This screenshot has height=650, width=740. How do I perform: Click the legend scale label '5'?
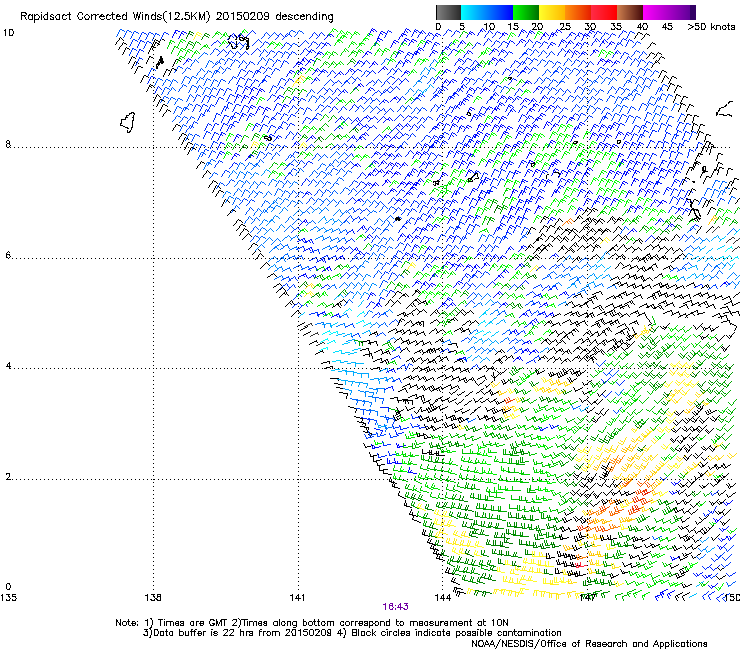(462, 27)
